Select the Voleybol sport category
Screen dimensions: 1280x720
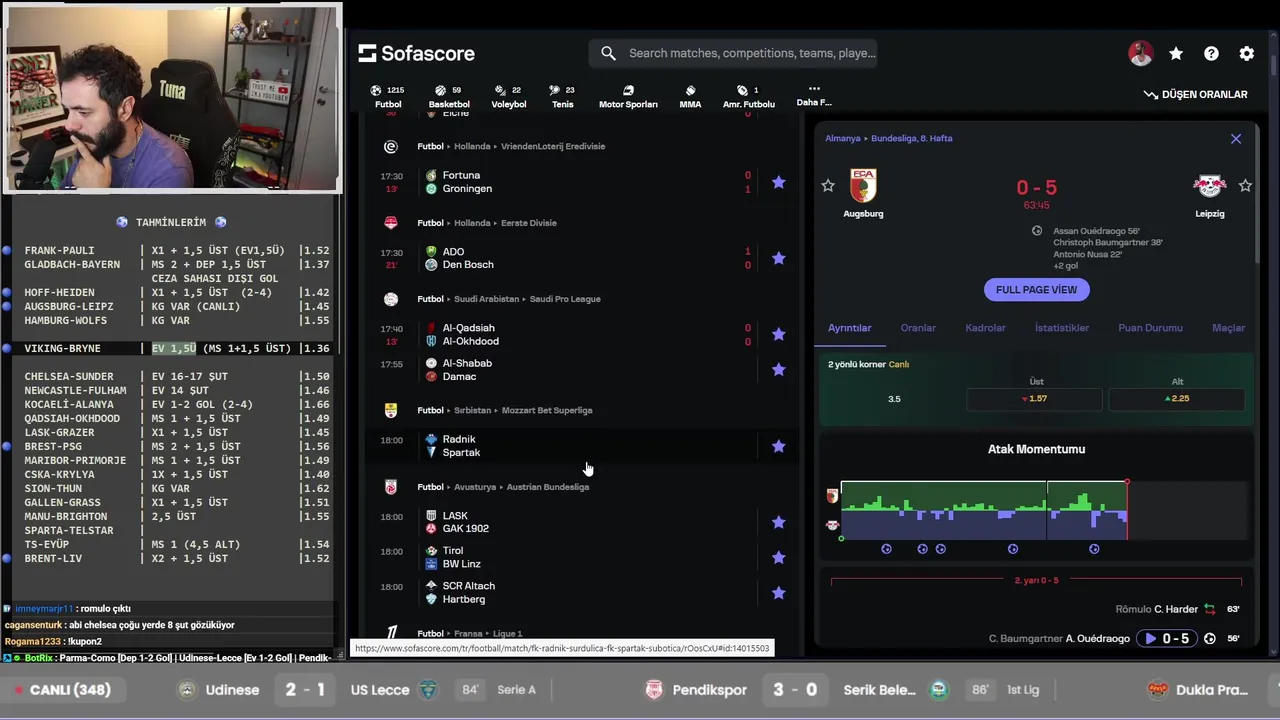pos(509,96)
